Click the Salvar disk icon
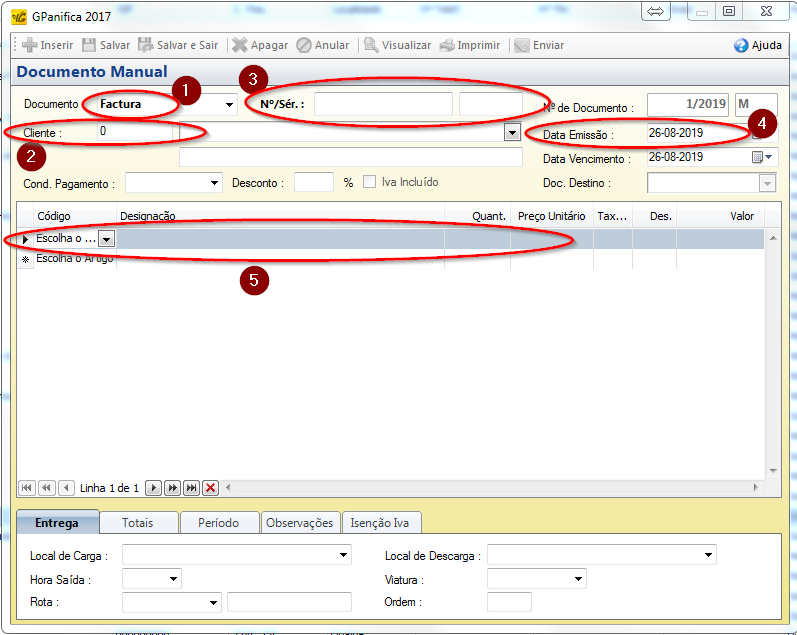The width and height of the screenshot is (797, 635). pyautogui.click(x=89, y=45)
